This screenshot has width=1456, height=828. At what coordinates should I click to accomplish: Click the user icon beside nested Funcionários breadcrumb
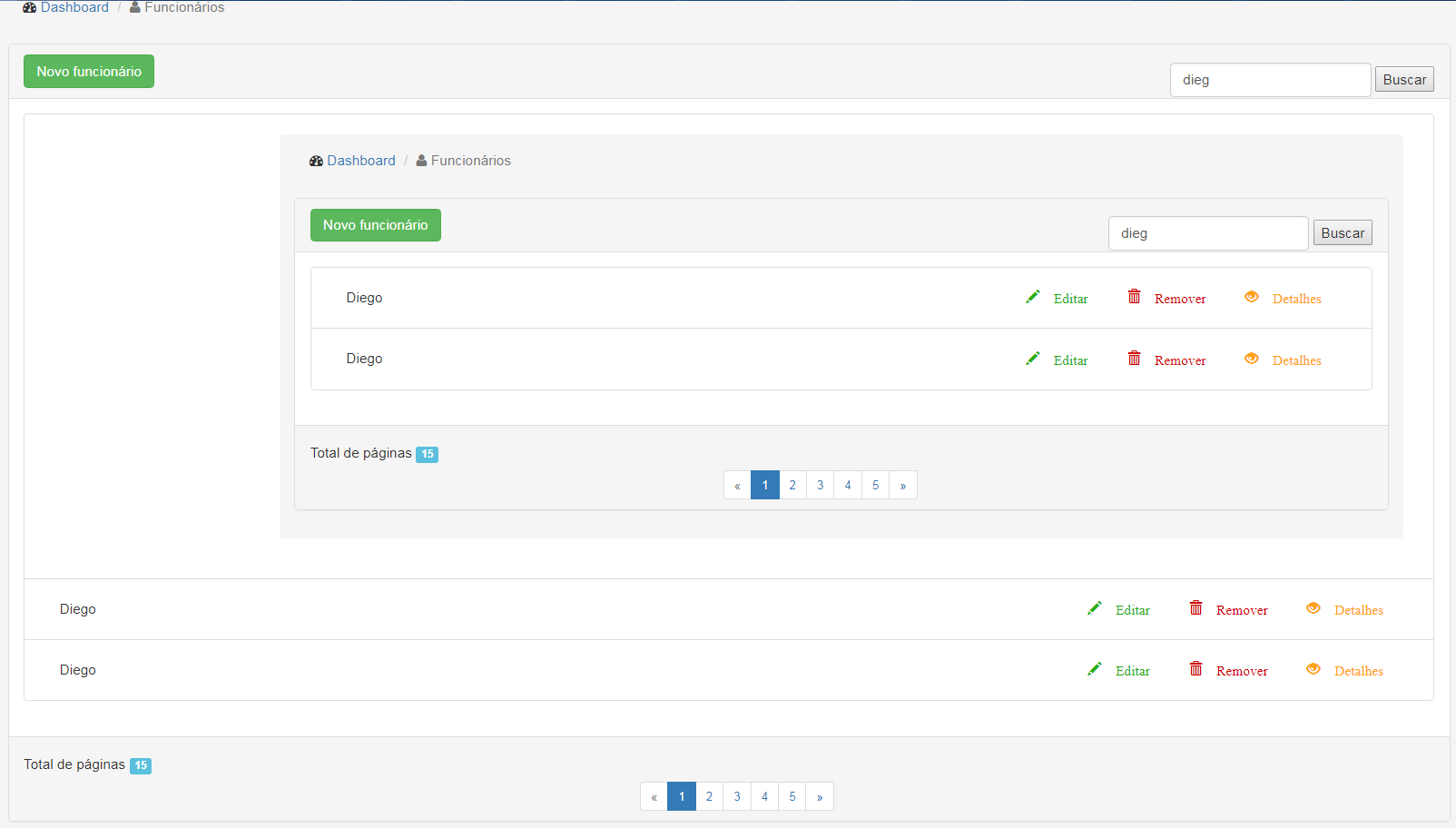[421, 161]
